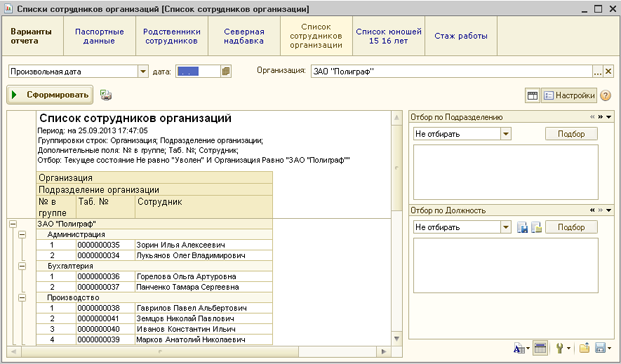The width and height of the screenshot is (621, 364).
Task: Open the help question mark icon
Action: (x=606, y=95)
